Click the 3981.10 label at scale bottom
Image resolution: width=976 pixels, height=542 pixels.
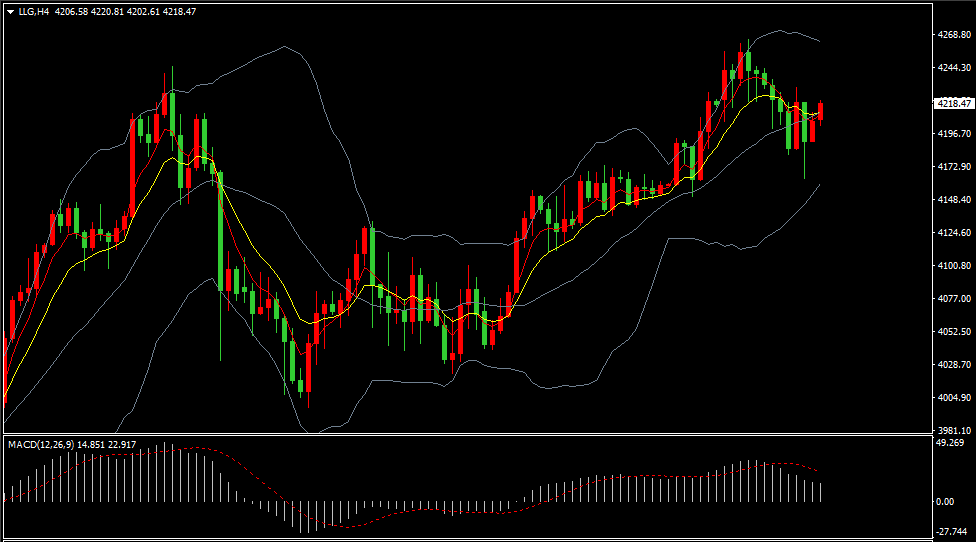[953, 430]
